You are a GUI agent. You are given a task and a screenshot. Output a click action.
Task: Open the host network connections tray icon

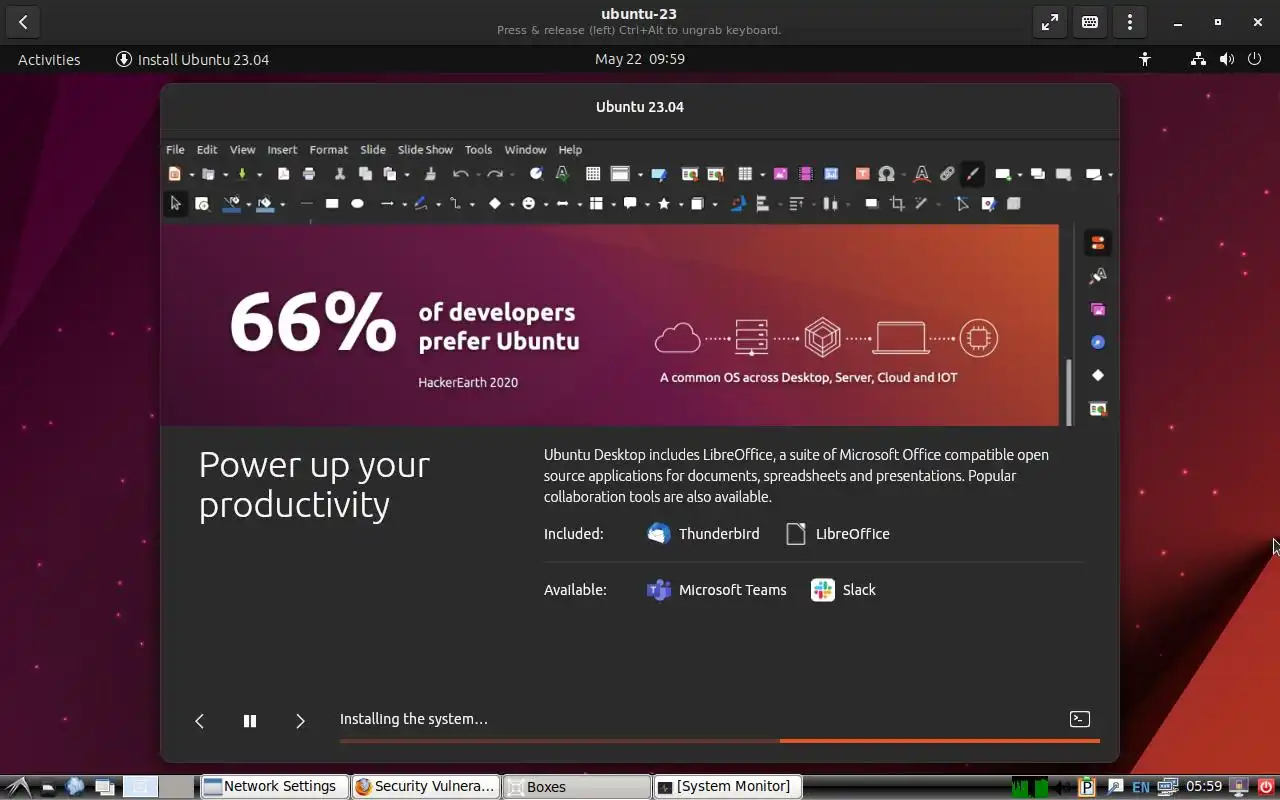tap(1167, 787)
